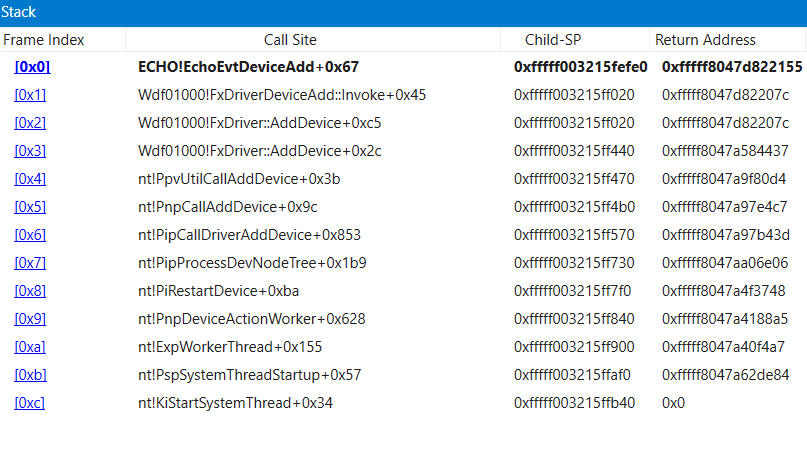Click frame [0x9] link
Viewport: 807px width, 467px height.
coord(30,319)
